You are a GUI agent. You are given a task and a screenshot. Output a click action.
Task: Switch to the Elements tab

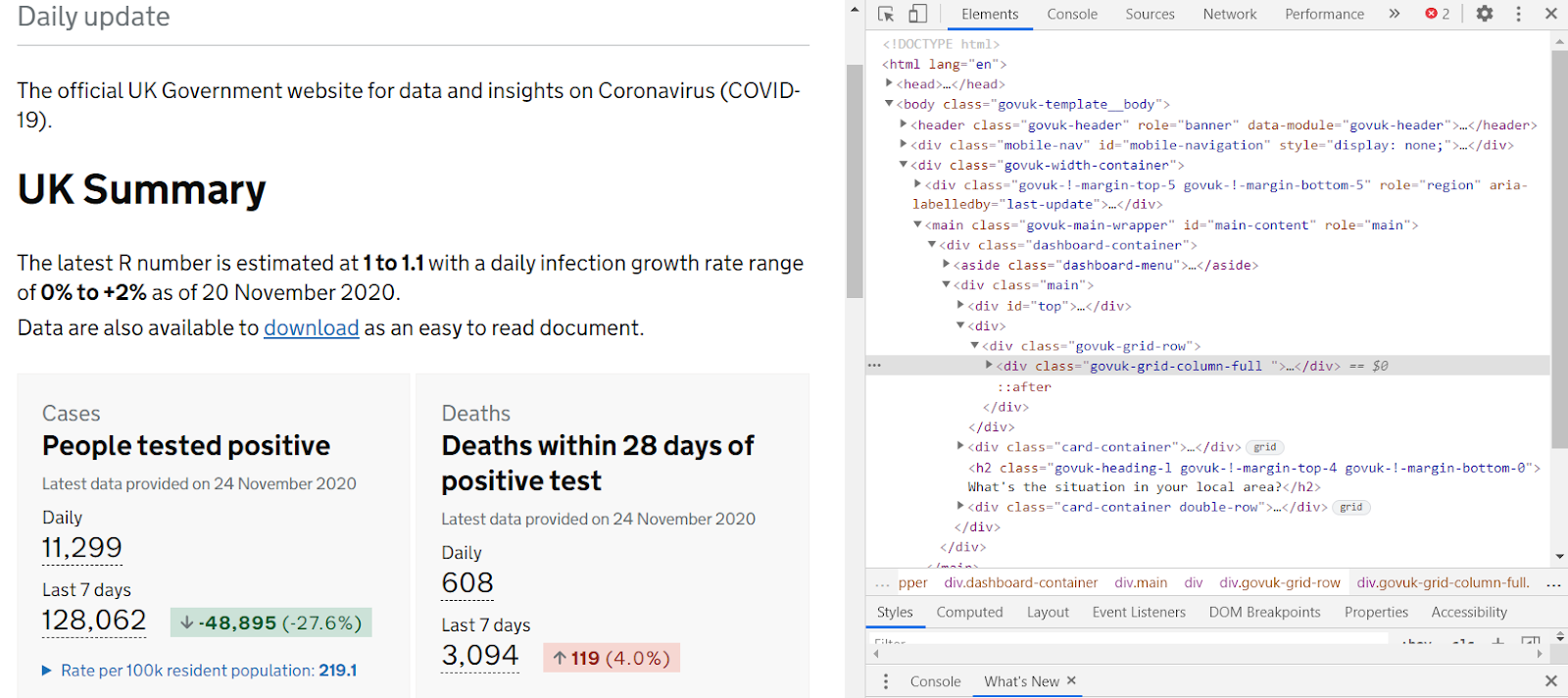click(x=990, y=14)
